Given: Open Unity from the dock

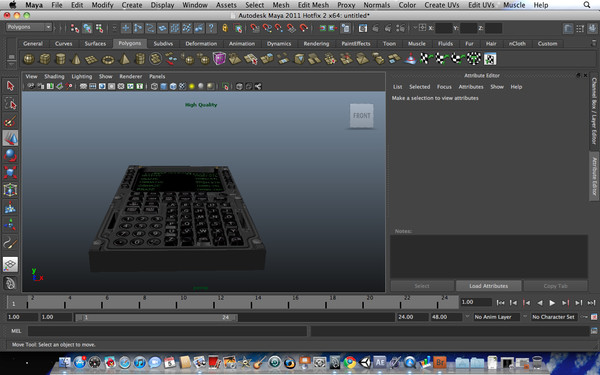Looking at the screenshot, I should [365, 362].
